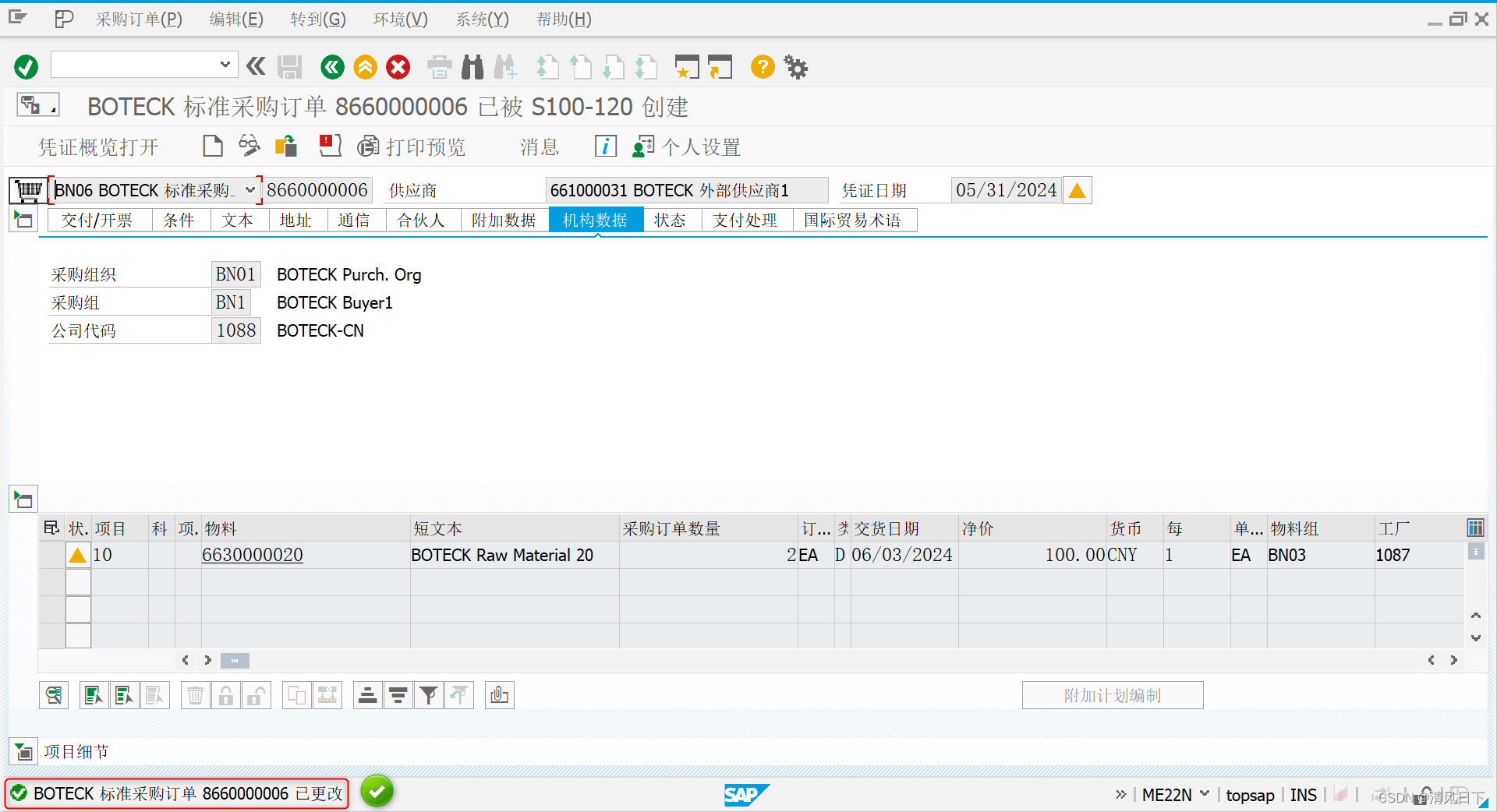Select item row 10 selector
Screen dimensions: 1497x812
52,555
